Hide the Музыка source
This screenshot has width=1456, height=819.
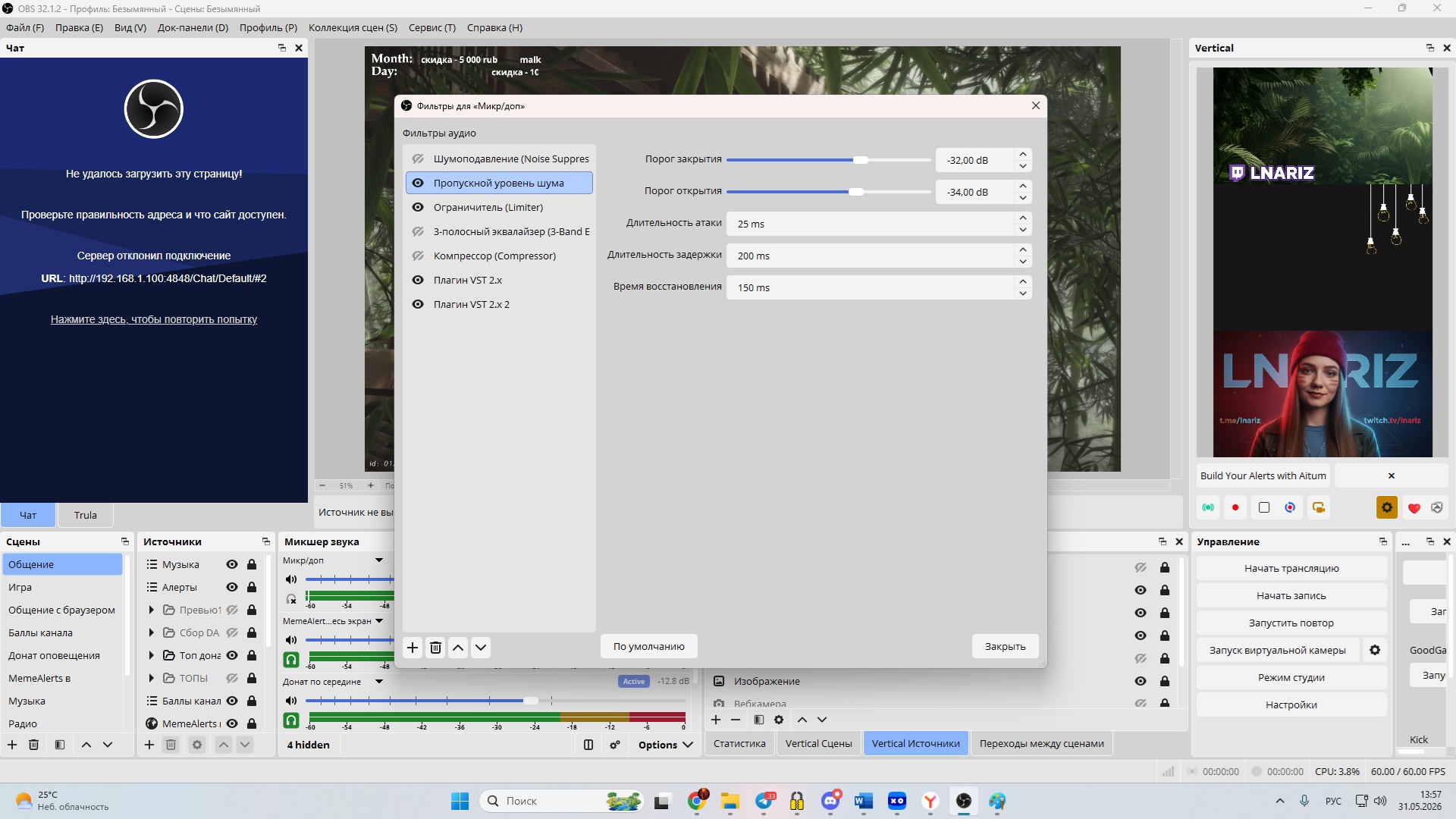point(232,564)
